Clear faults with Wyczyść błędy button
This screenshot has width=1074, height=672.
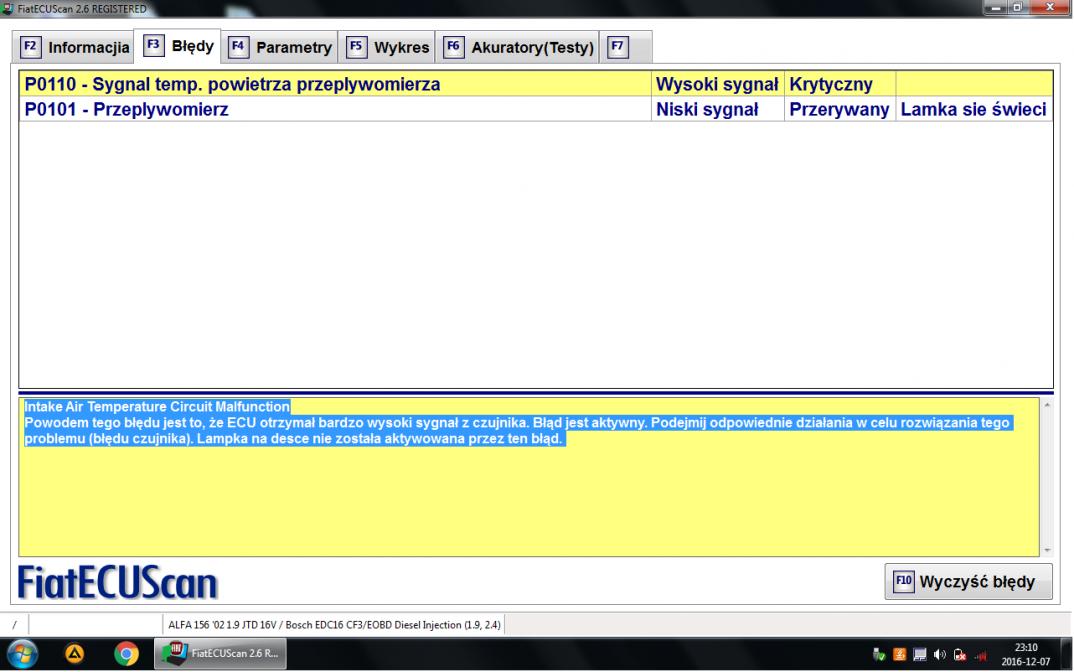(x=968, y=582)
